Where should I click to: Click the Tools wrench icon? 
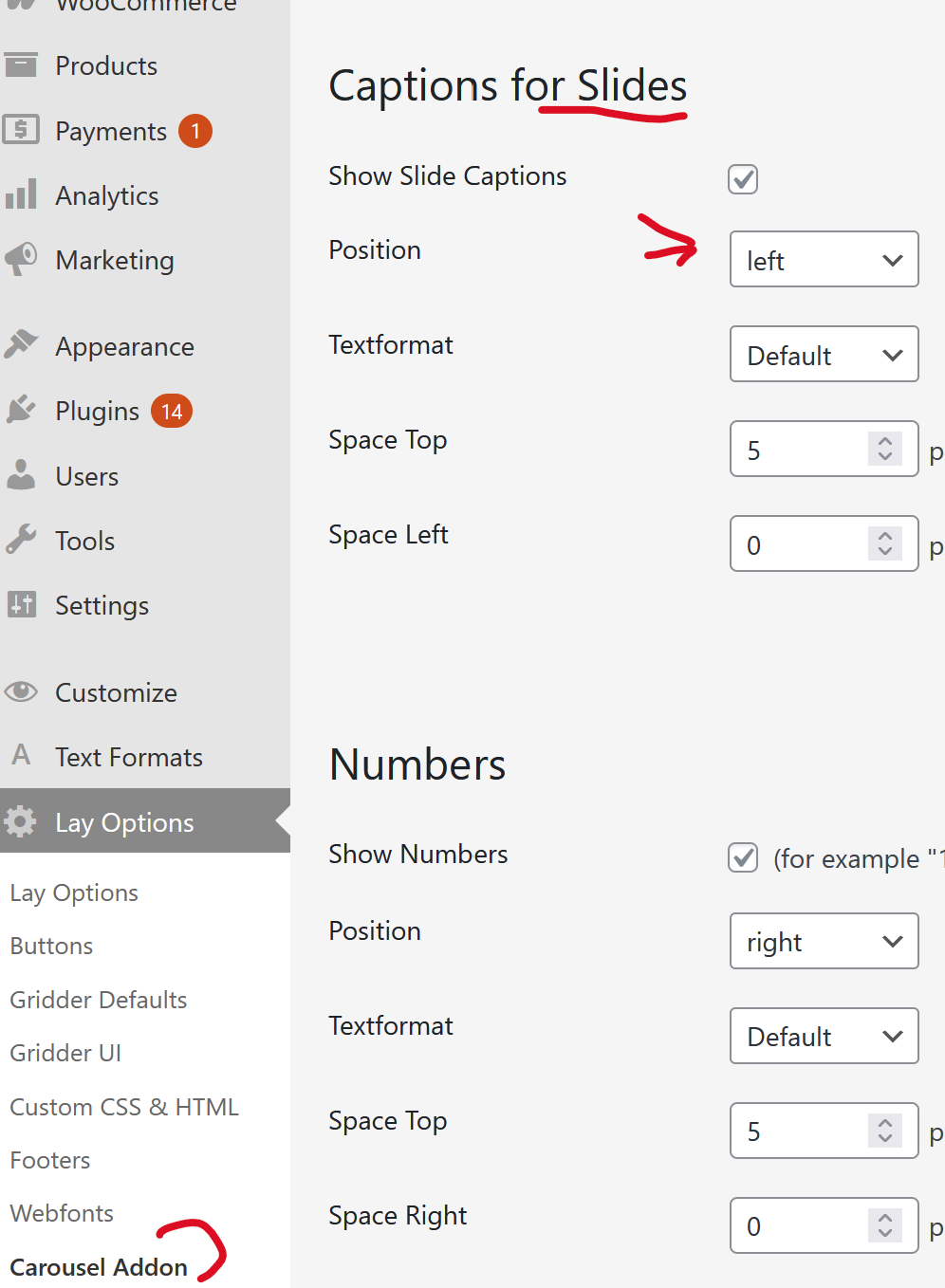[x=21, y=540]
